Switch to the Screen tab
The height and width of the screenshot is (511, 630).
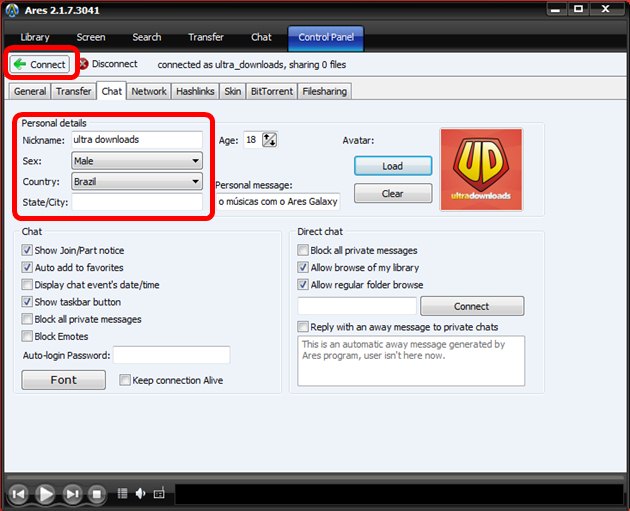[x=91, y=37]
